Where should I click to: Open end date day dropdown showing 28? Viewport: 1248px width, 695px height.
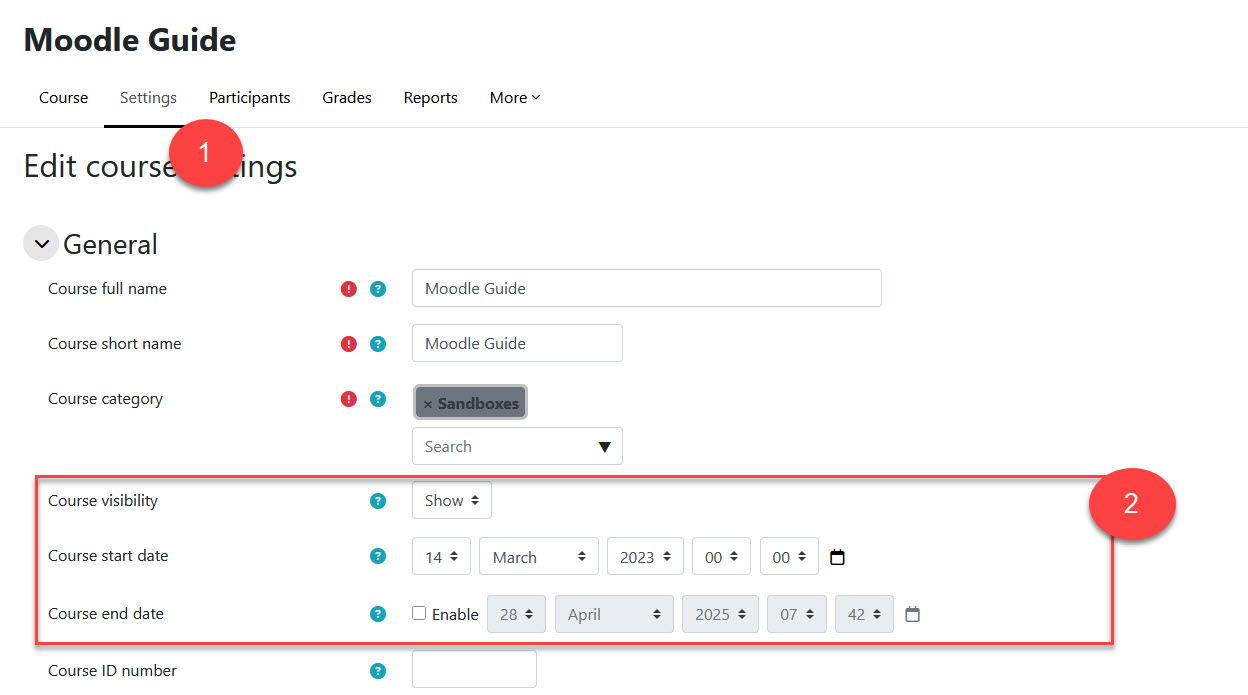tap(517, 614)
